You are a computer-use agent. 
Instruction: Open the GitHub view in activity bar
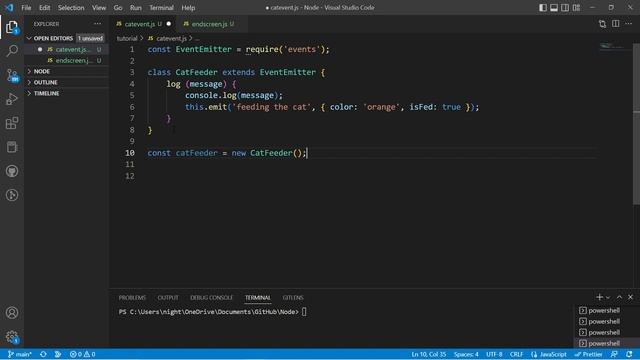click(12, 171)
